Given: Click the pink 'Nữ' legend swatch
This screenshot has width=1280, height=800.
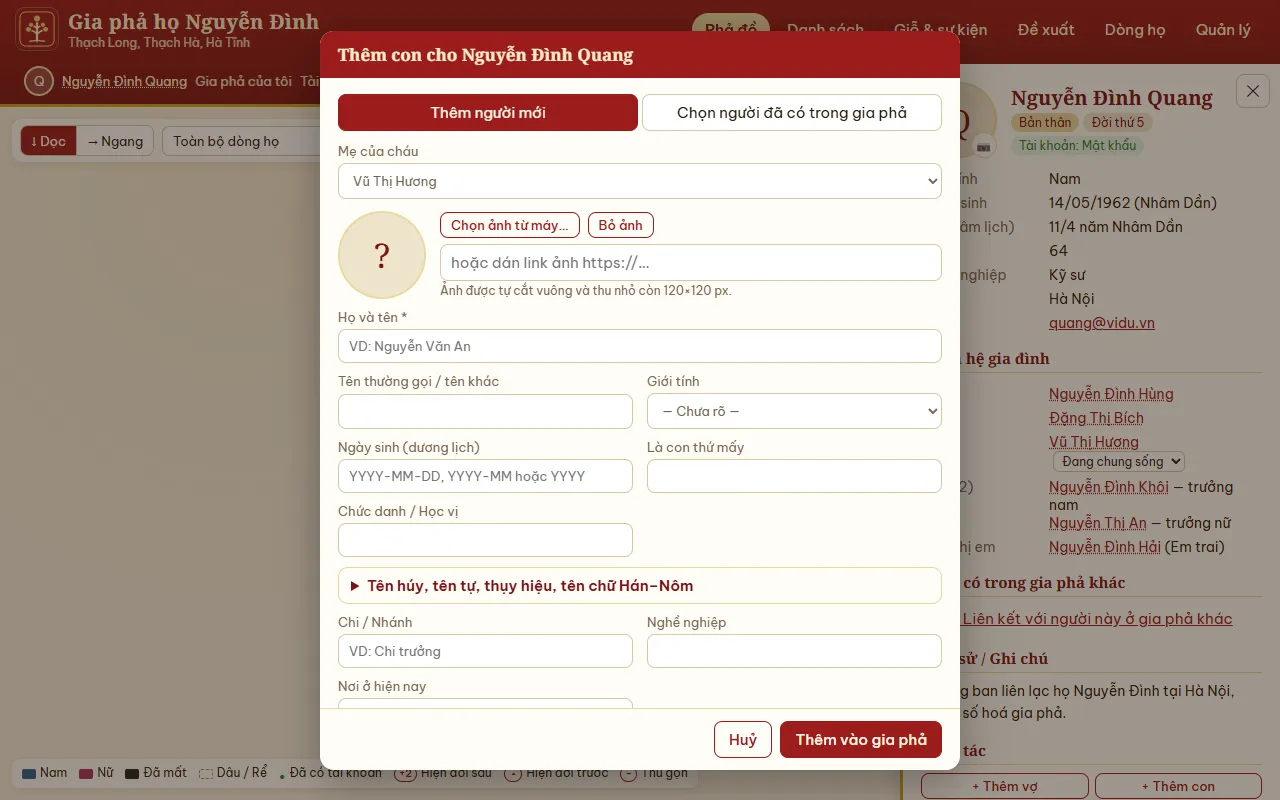Looking at the screenshot, I should pyautogui.click(x=86, y=773).
